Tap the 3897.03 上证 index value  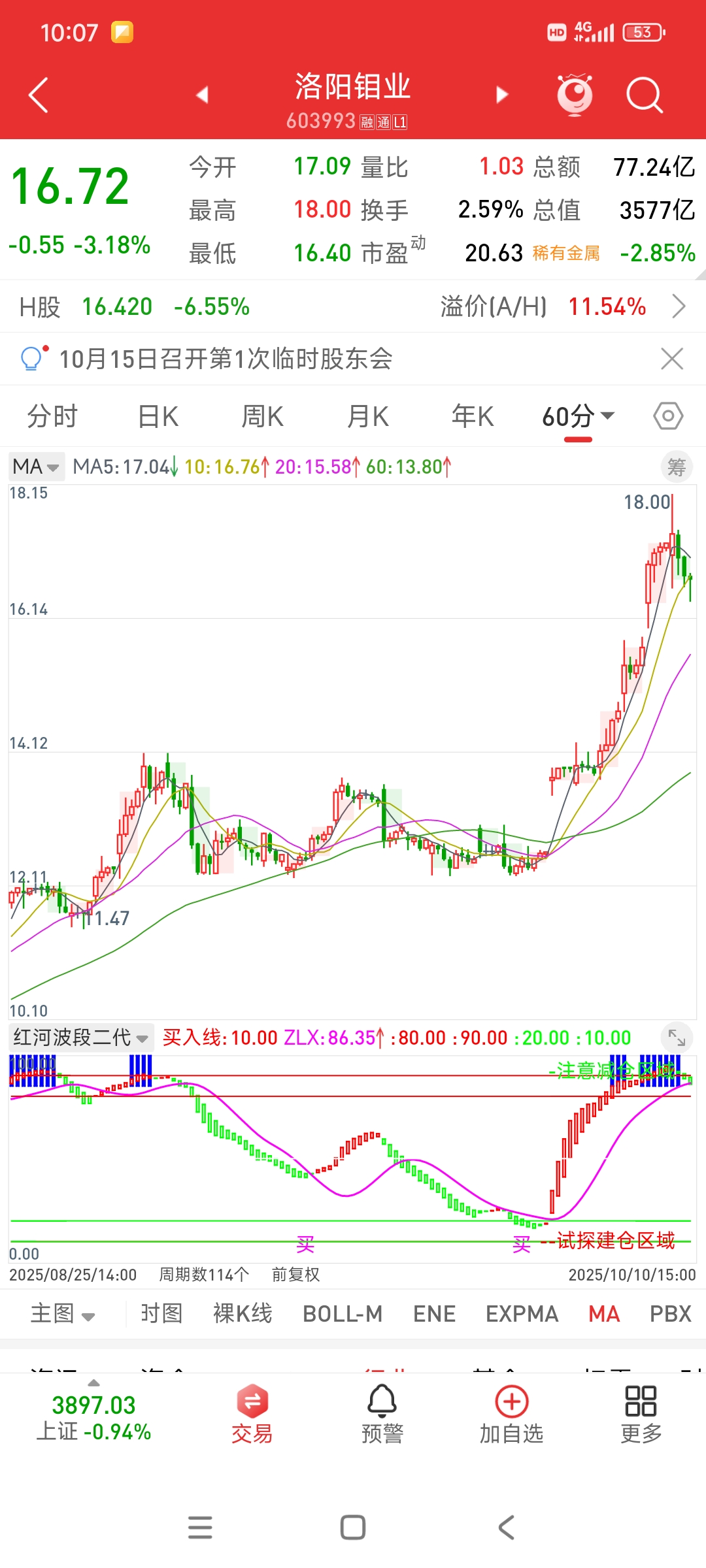click(93, 1405)
